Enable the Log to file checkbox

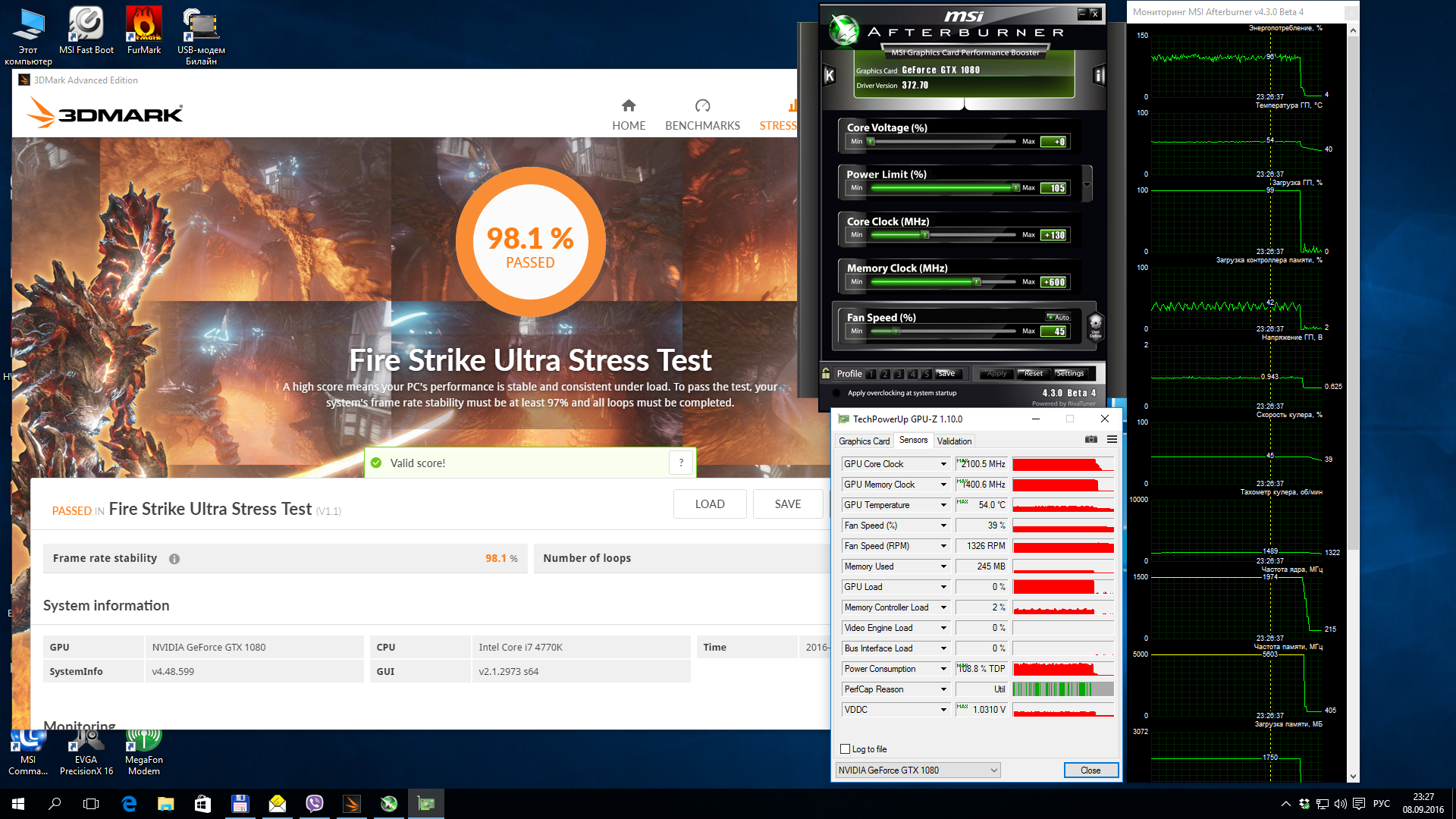tap(846, 749)
